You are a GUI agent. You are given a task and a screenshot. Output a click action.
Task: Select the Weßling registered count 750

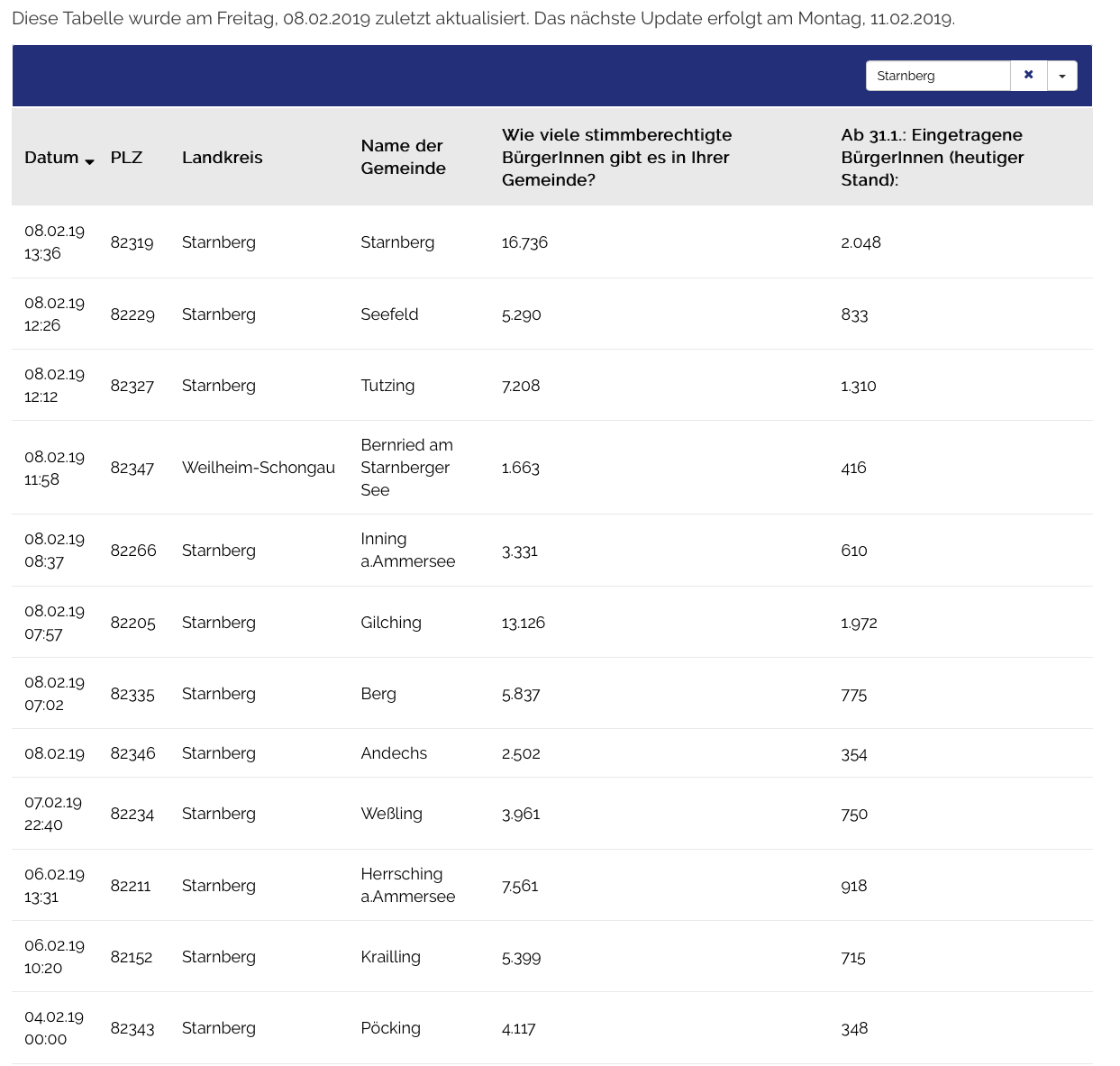pos(854,814)
